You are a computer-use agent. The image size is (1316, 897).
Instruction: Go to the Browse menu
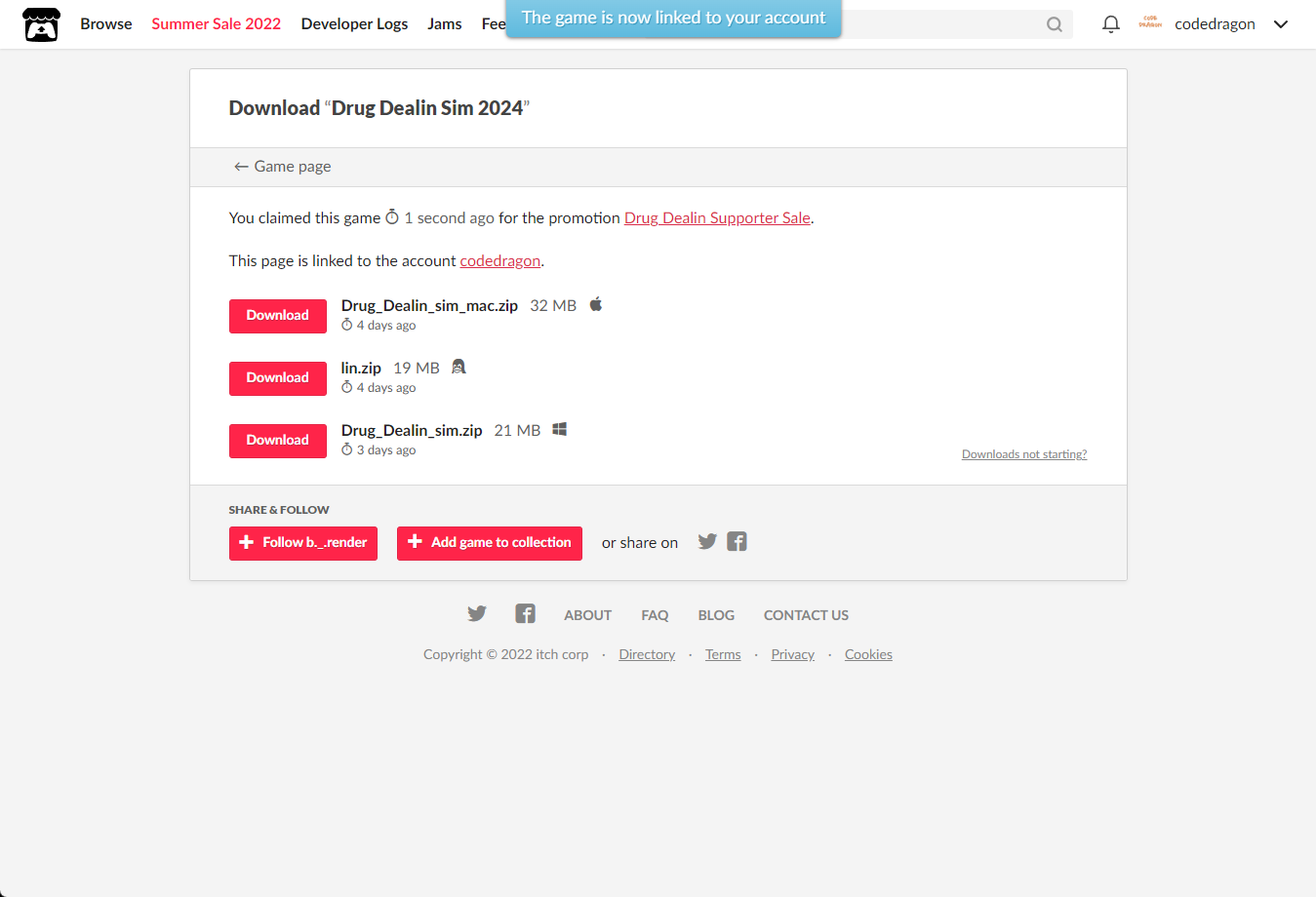click(x=106, y=24)
